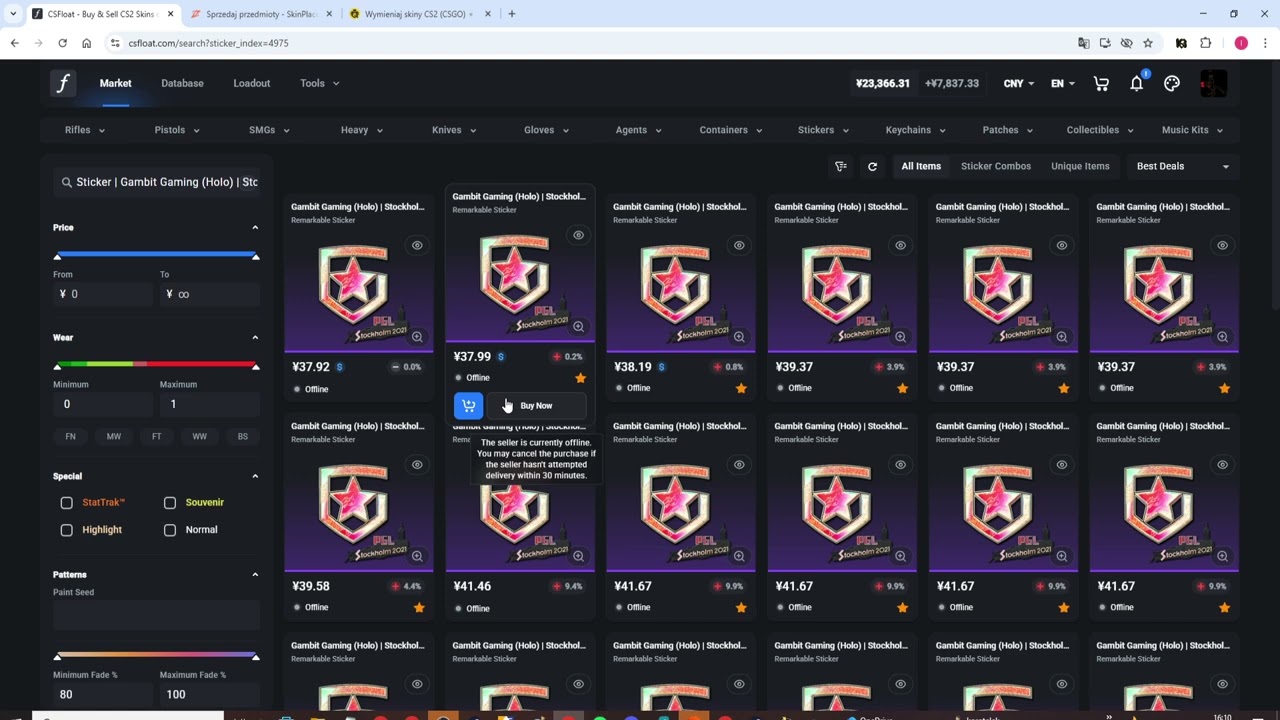This screenshot has height=720, width=1280.
Task: Tick the Normal checkbox
Action: click(x=170, y=530)
